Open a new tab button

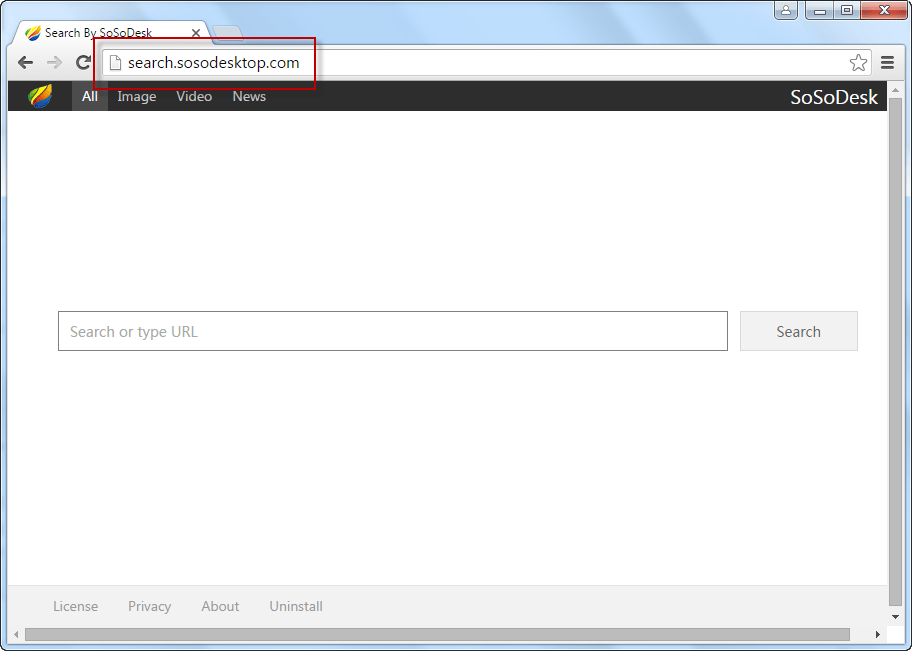coord(227,34)
